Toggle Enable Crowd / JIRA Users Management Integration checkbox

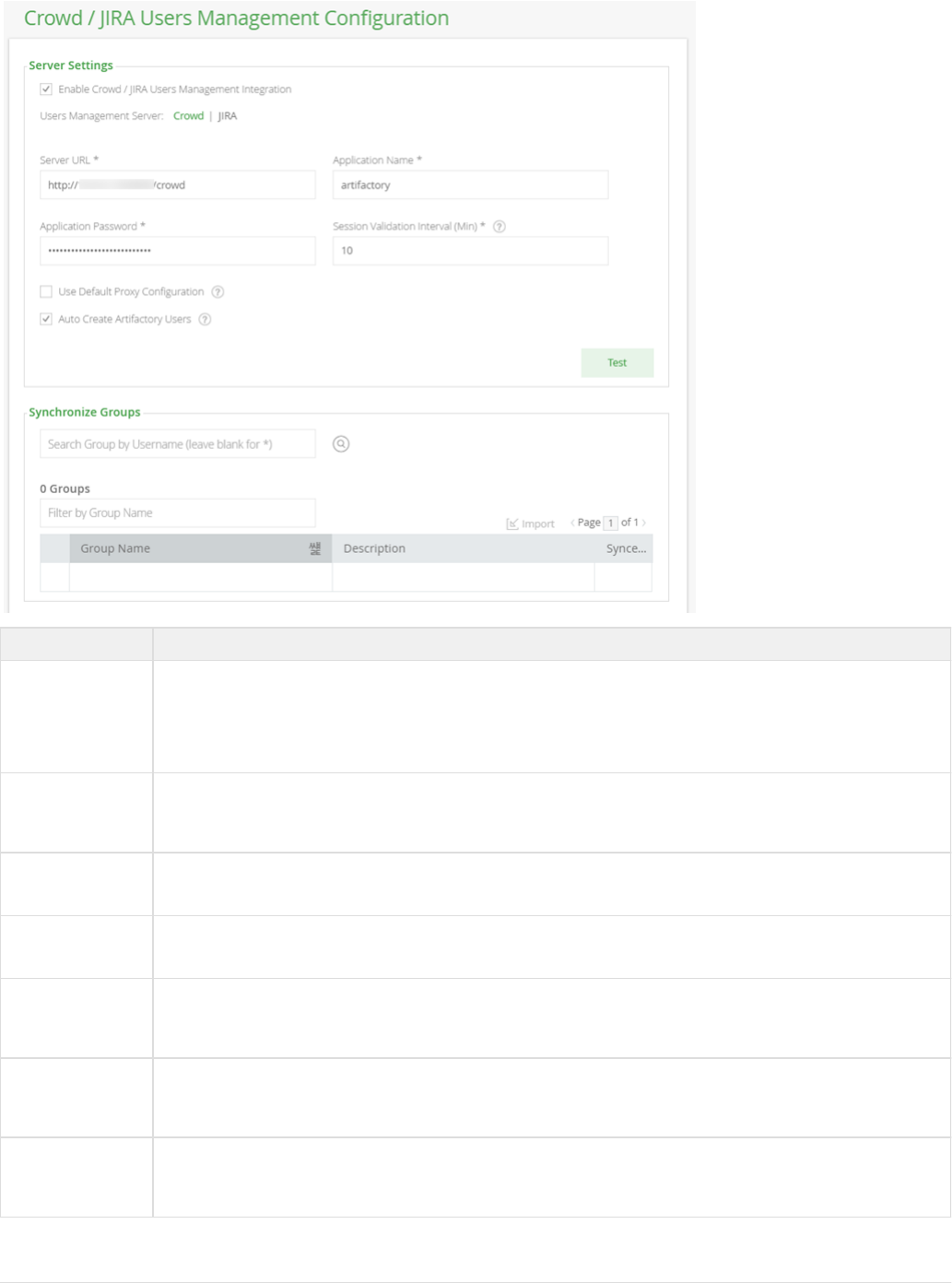tap(46, 89)
